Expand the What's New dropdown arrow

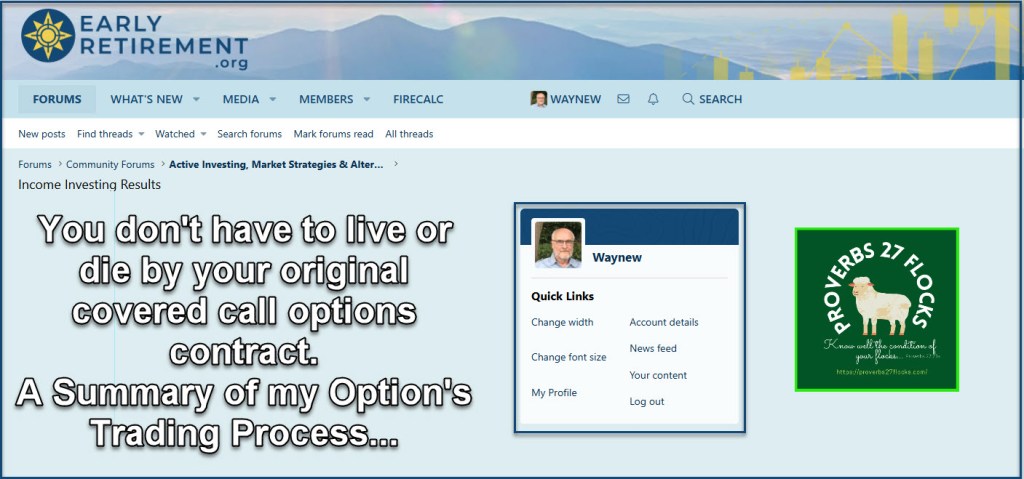click(196, 99)
